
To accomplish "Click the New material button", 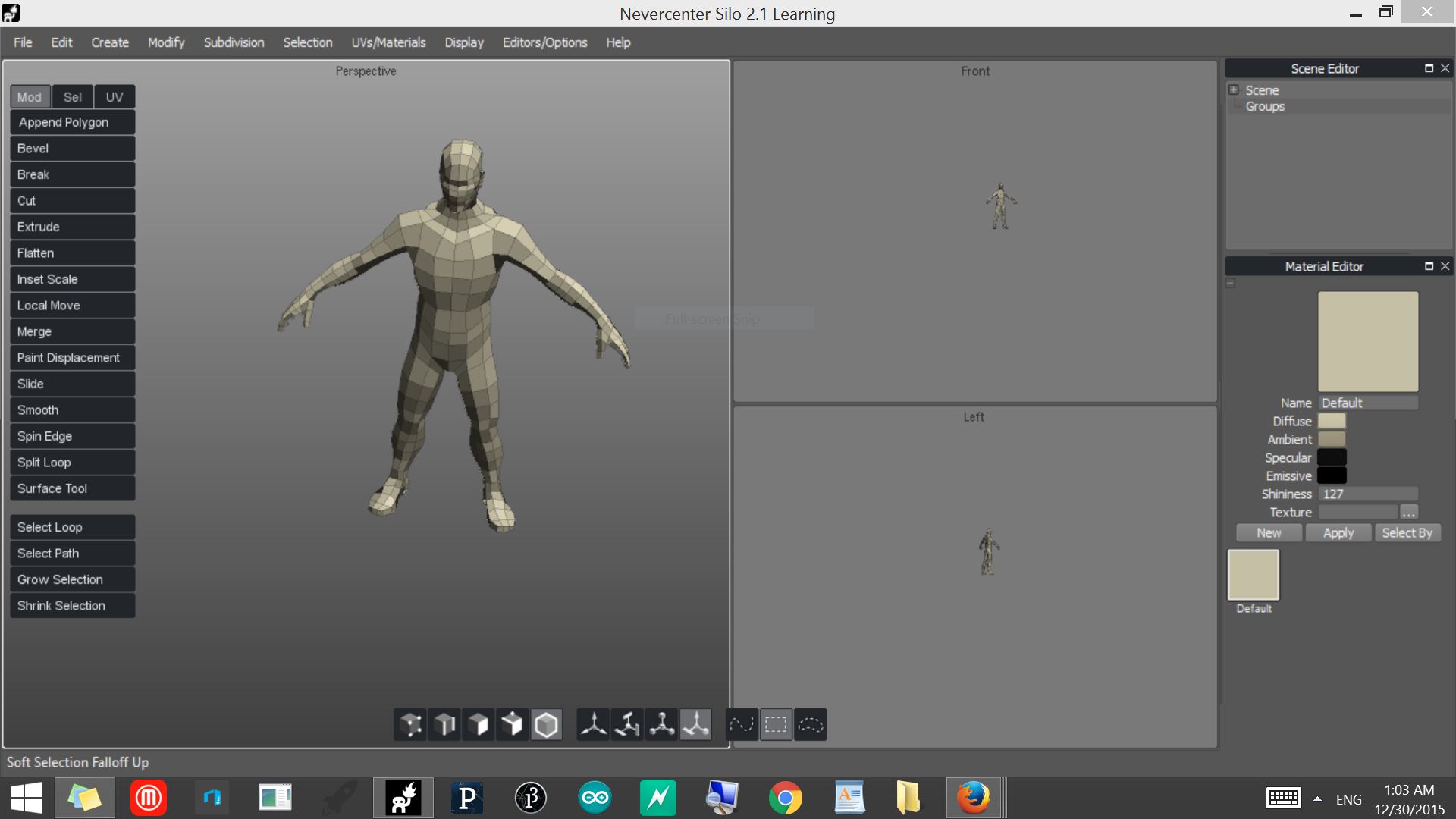I will (1269, 533).
